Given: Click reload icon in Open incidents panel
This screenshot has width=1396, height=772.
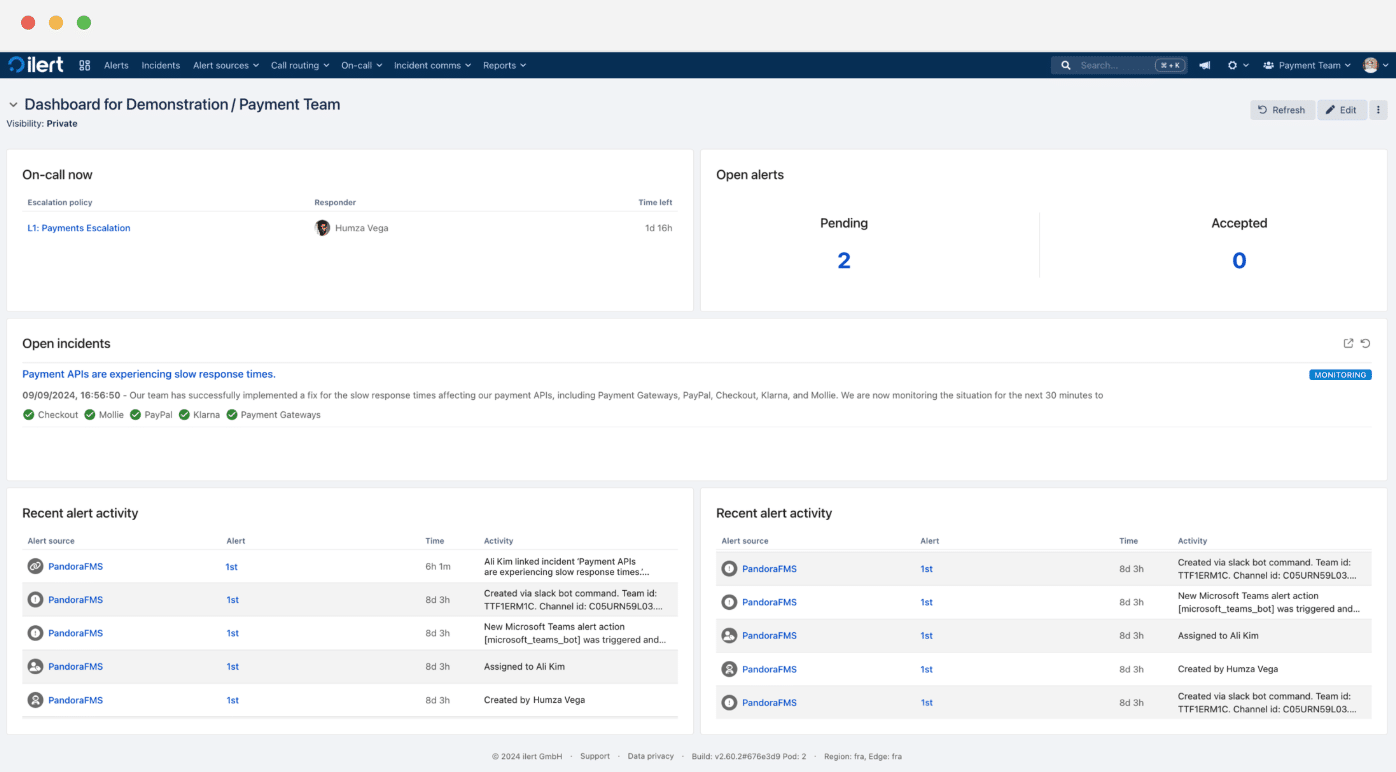Looking at the screenshot, I should click(1366, 344).
